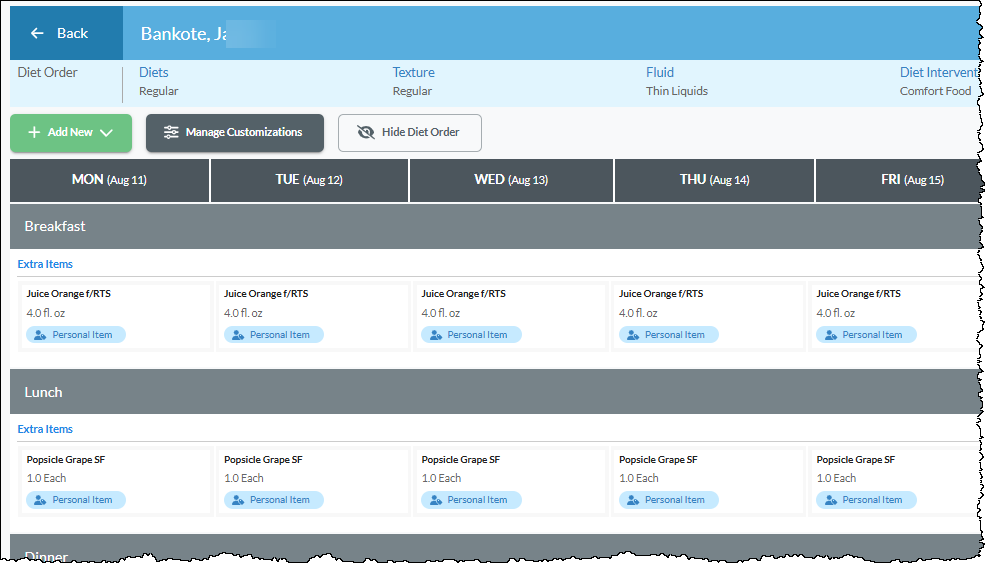Viewport: 985px width, 563px height.
Task: Open Tuesday's Juice Orange f/RTS item
Action: point(266,293)
